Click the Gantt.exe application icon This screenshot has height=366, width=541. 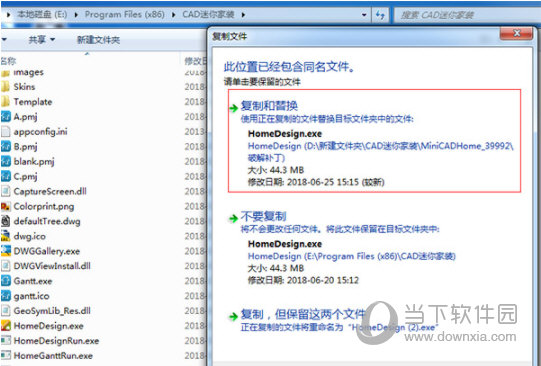[6, 281]
